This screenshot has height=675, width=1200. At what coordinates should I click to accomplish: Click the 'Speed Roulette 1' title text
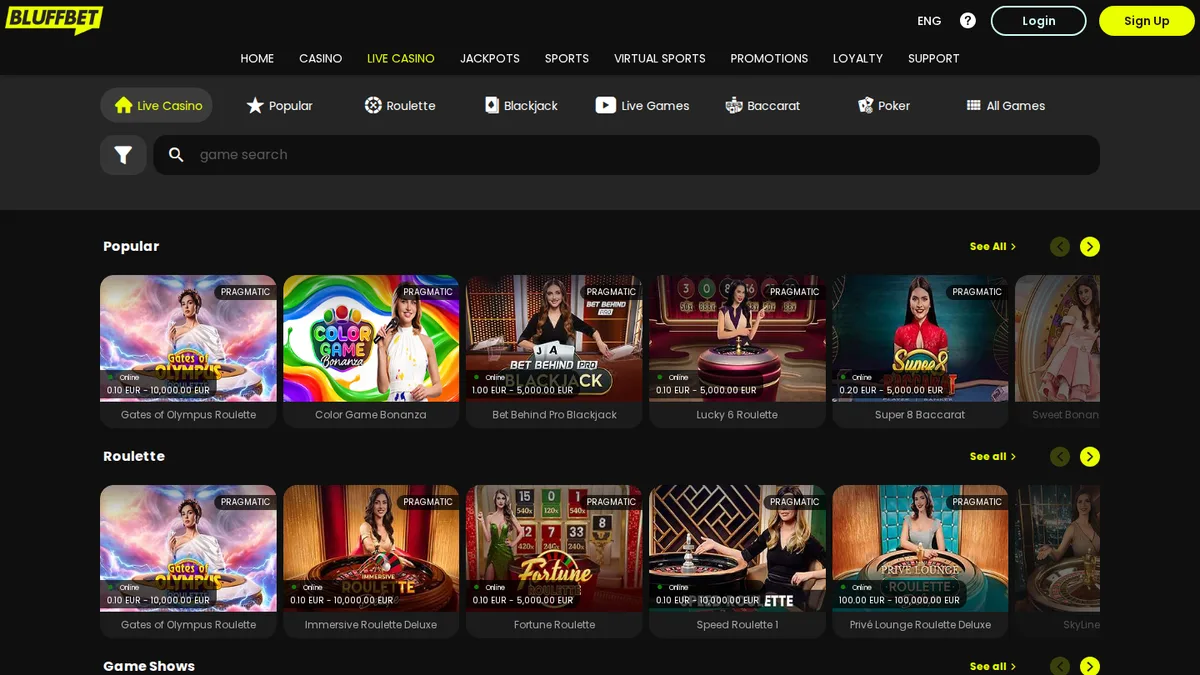737,625
